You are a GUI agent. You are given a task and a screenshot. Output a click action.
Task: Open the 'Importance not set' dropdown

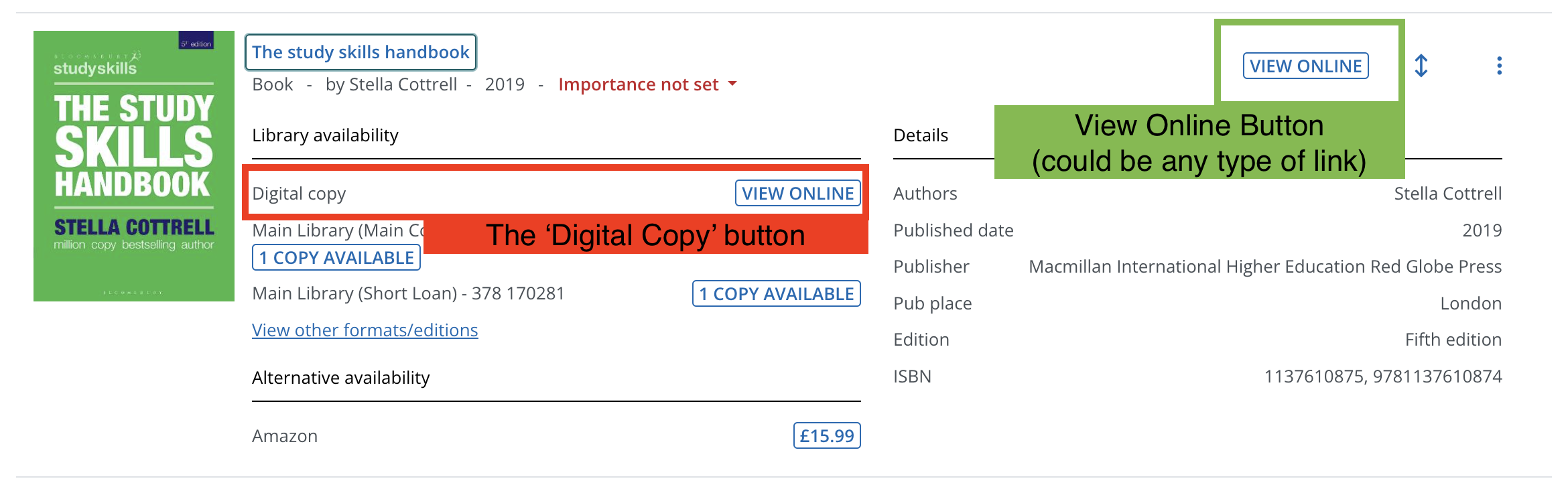click(x=639, y=84)
